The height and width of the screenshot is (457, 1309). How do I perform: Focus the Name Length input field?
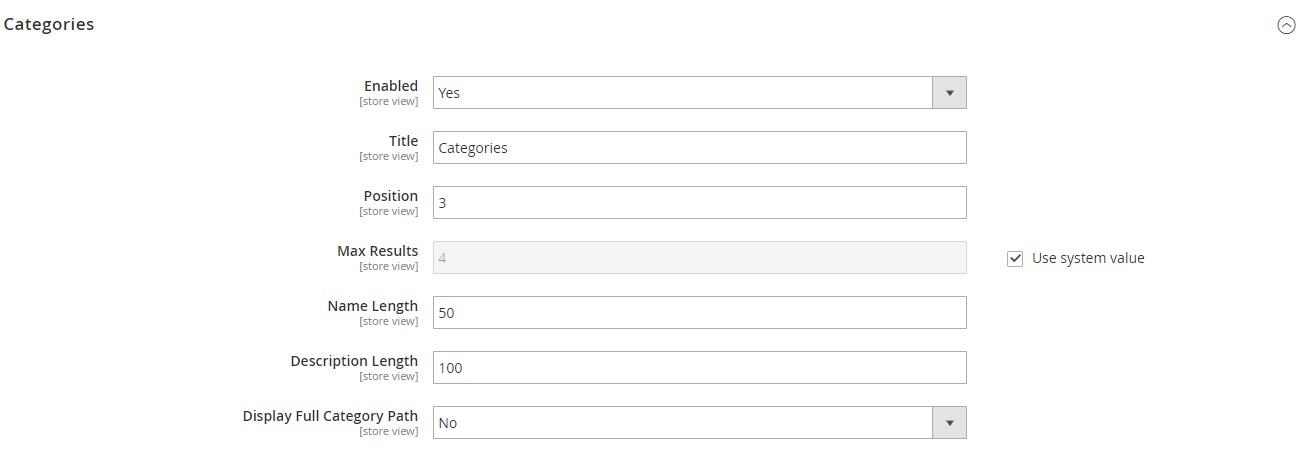coord(699,313)
